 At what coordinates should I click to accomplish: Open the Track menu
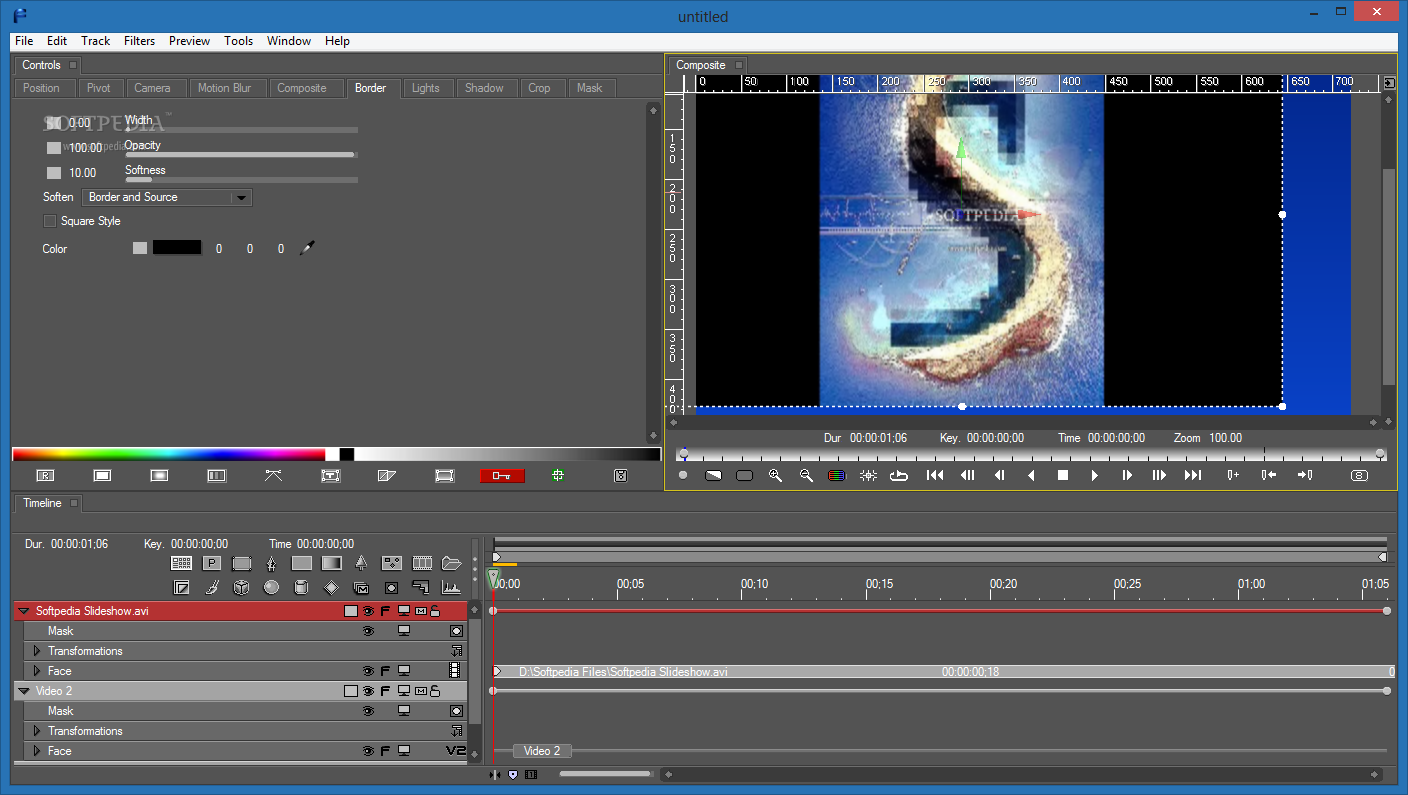click(96, 41)
